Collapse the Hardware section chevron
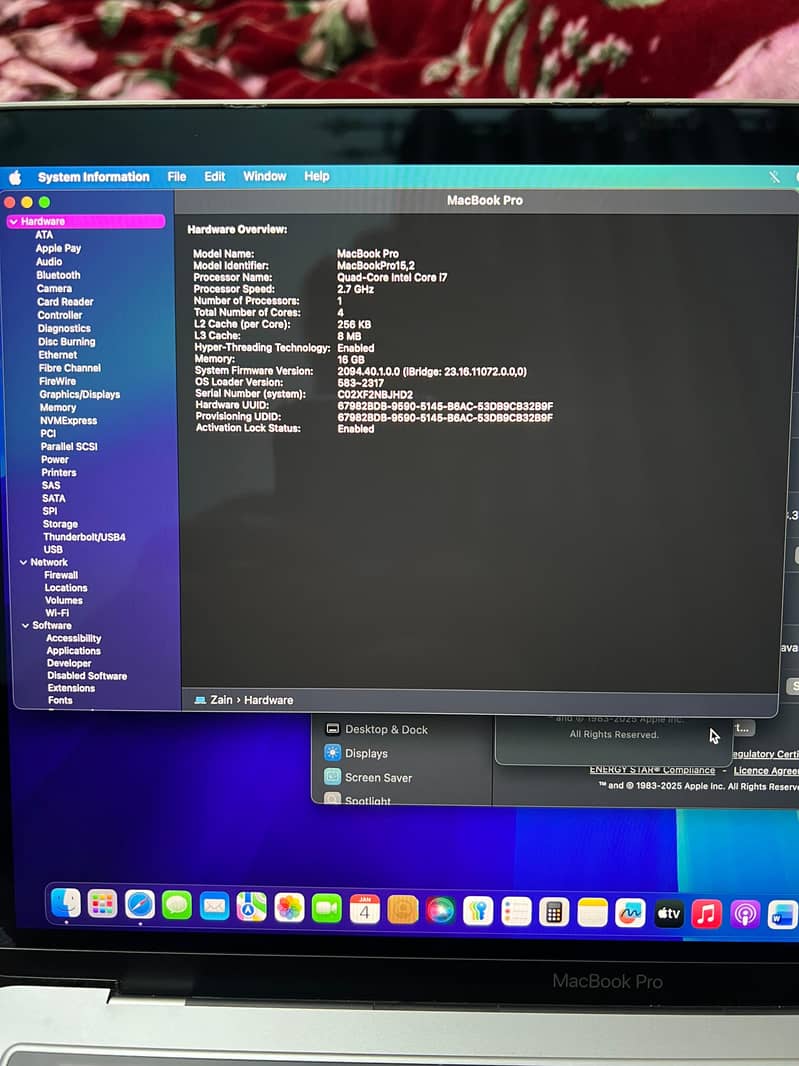This screenshot has height=1066, width=799. point(14,222)
